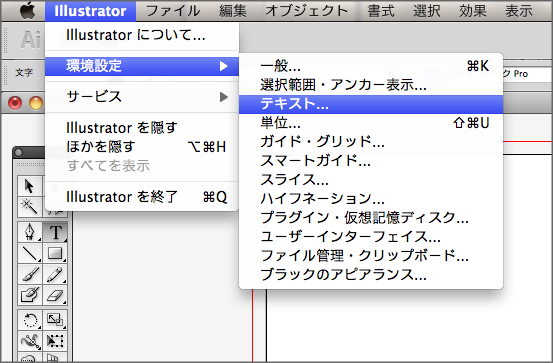This screenshot has width=553, height=363.
Task: Select the Paintbrush tool
Action: pyautogui.click(x=30, y=274)
